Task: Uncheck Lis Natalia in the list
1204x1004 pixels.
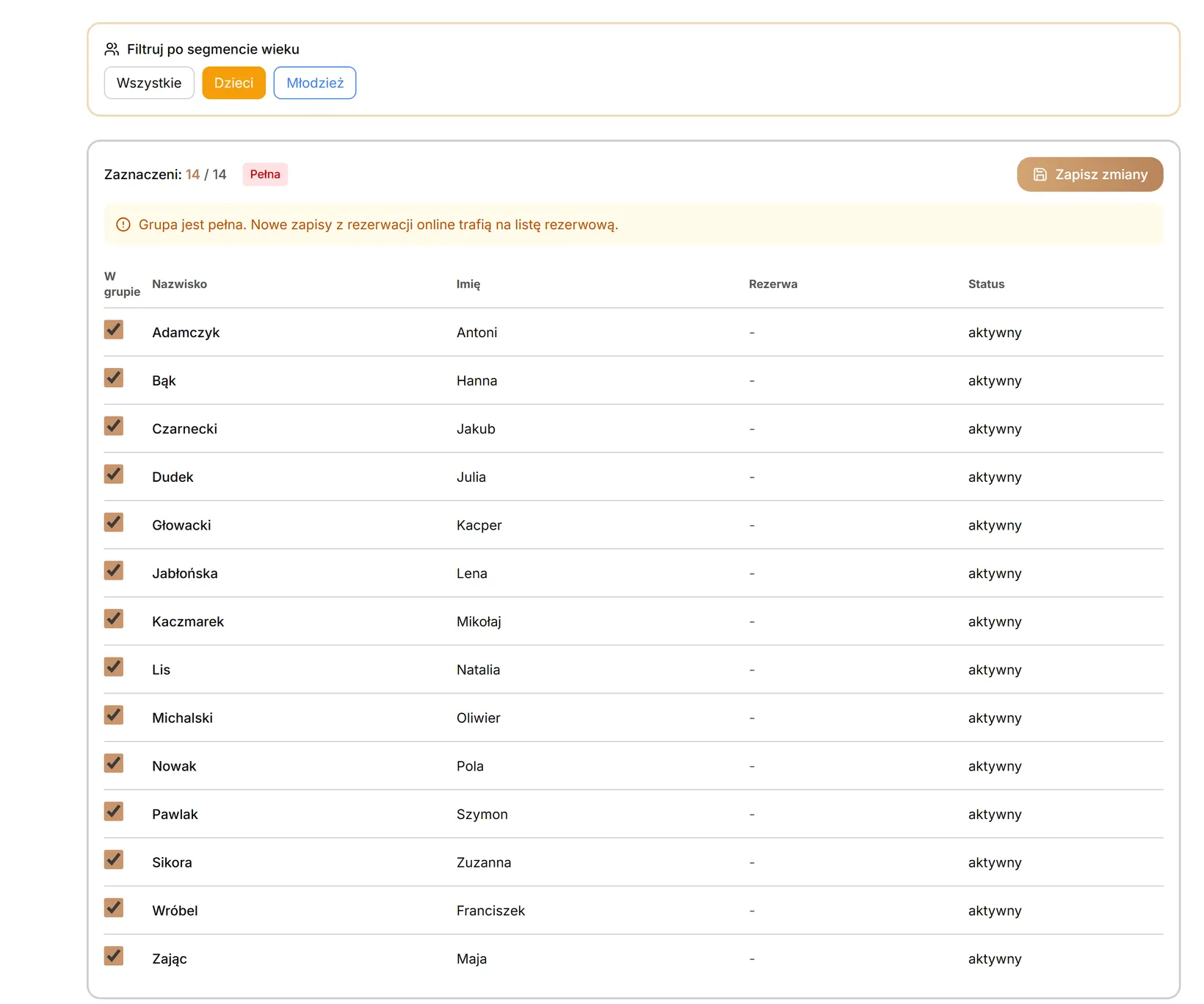Action: (x=114, y=667)
